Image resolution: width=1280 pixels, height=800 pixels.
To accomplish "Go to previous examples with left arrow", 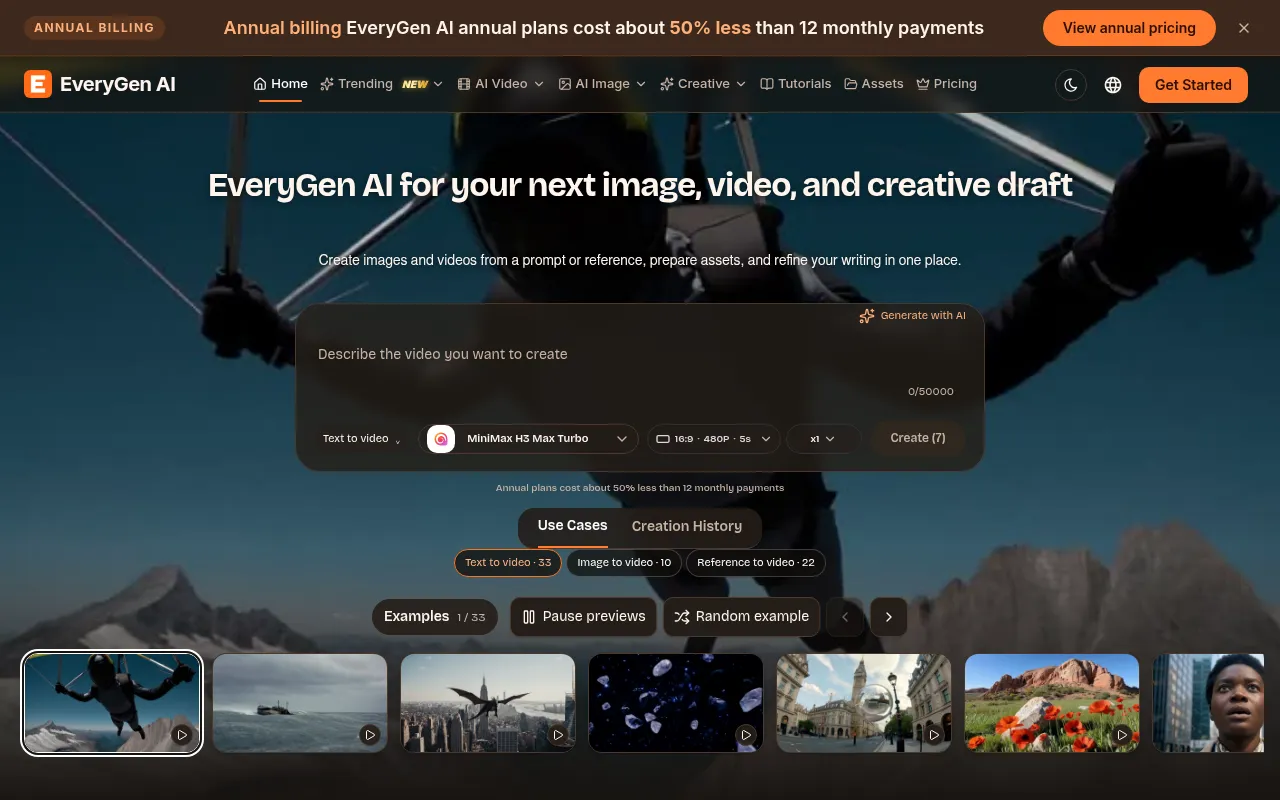I will click(845, 617).
